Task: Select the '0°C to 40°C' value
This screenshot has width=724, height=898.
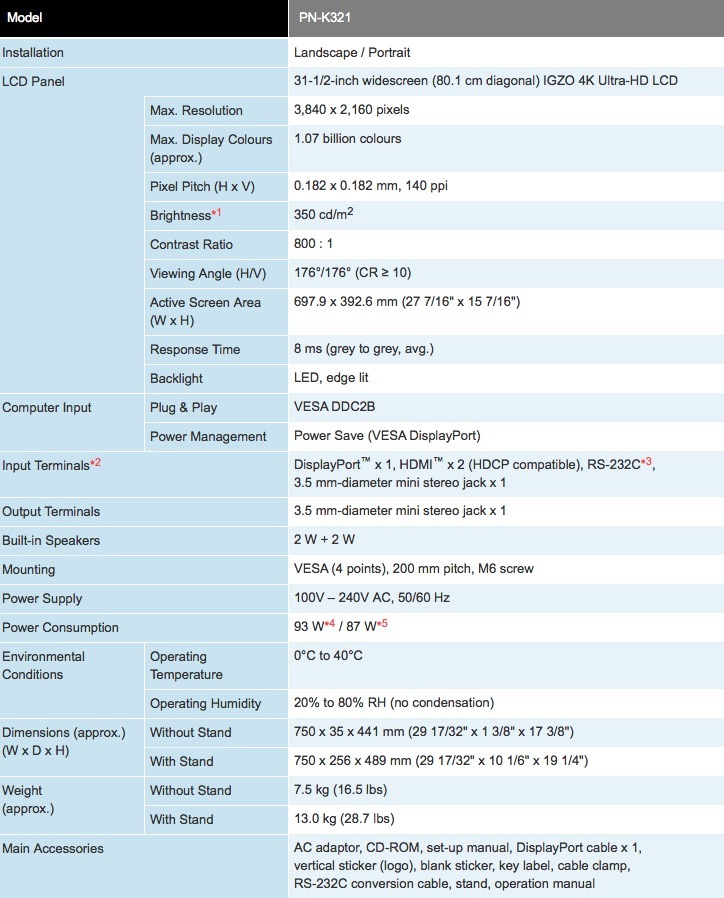Action: tap(328, 655)
